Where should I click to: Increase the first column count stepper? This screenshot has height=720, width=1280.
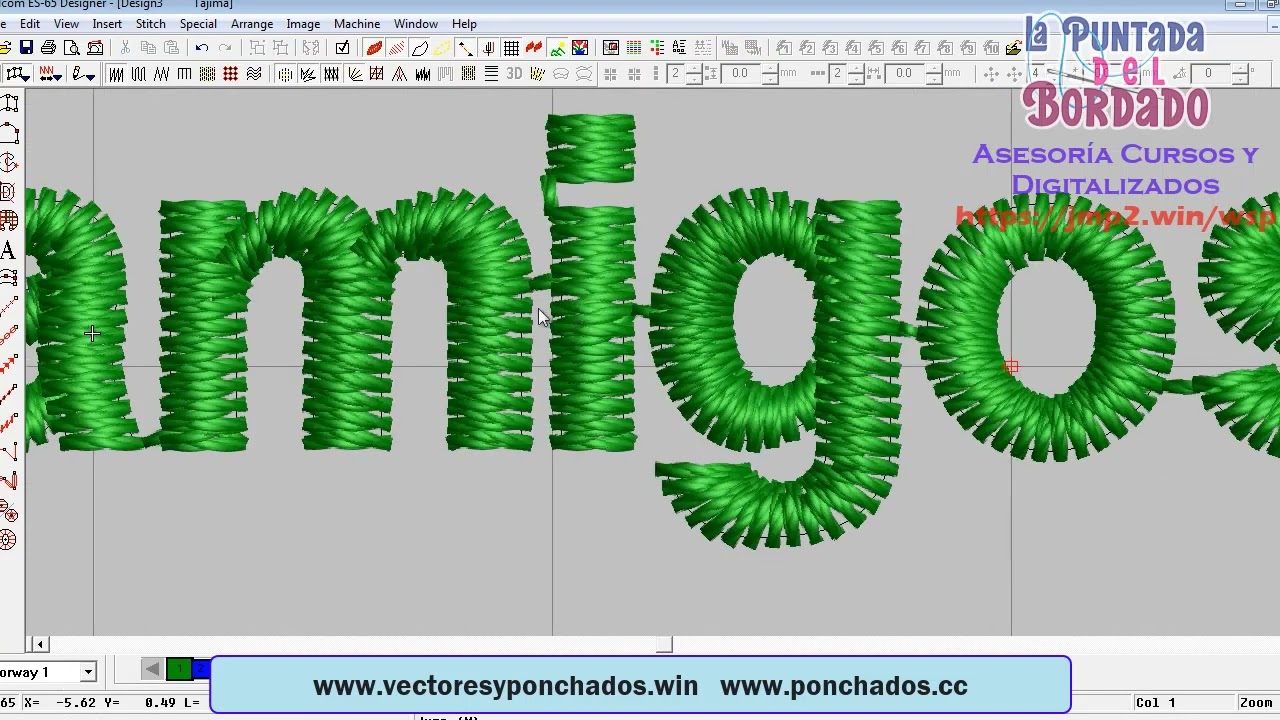tap(693, 70)
